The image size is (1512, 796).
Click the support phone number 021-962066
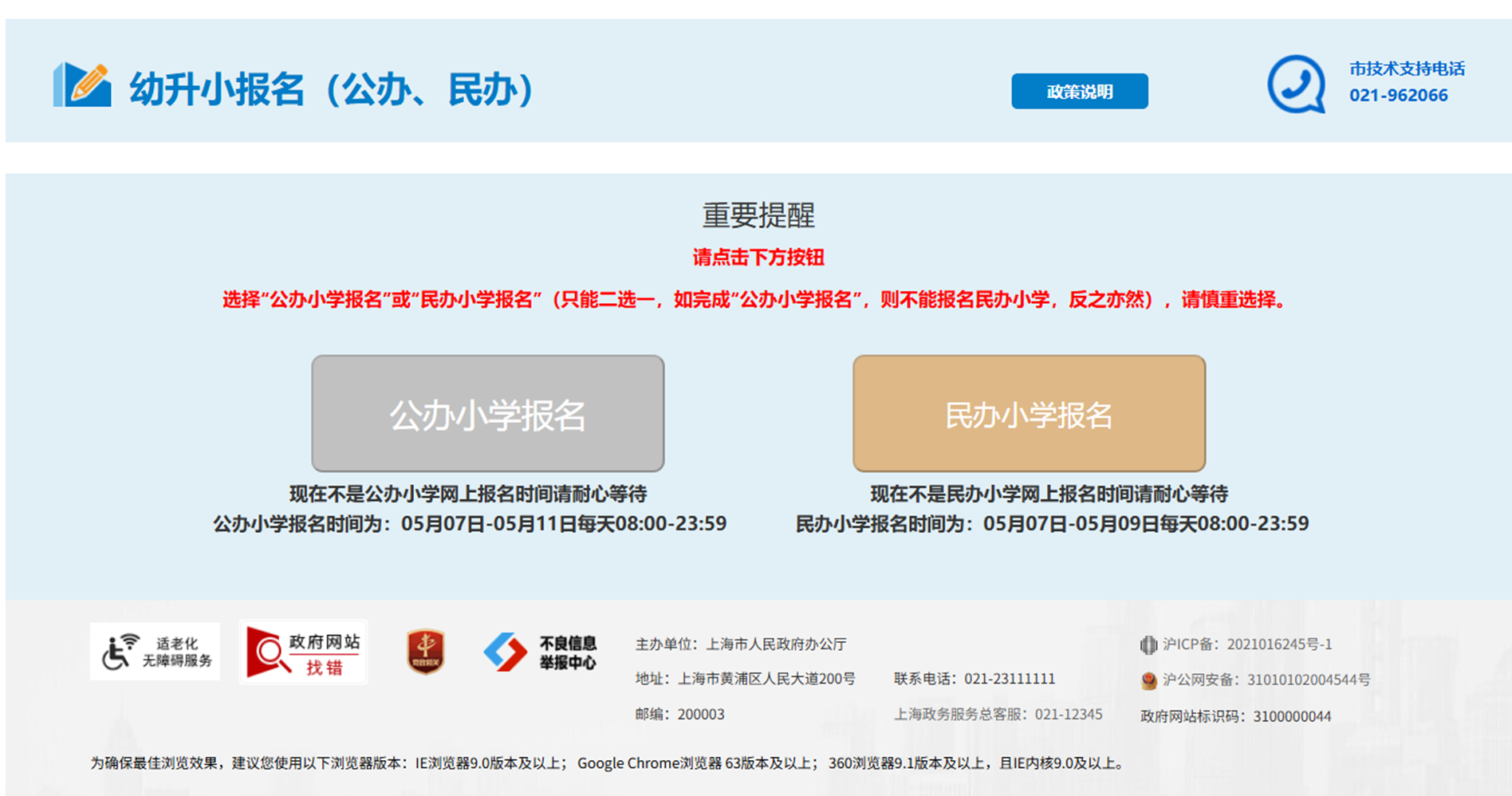tap(1398, 96)
